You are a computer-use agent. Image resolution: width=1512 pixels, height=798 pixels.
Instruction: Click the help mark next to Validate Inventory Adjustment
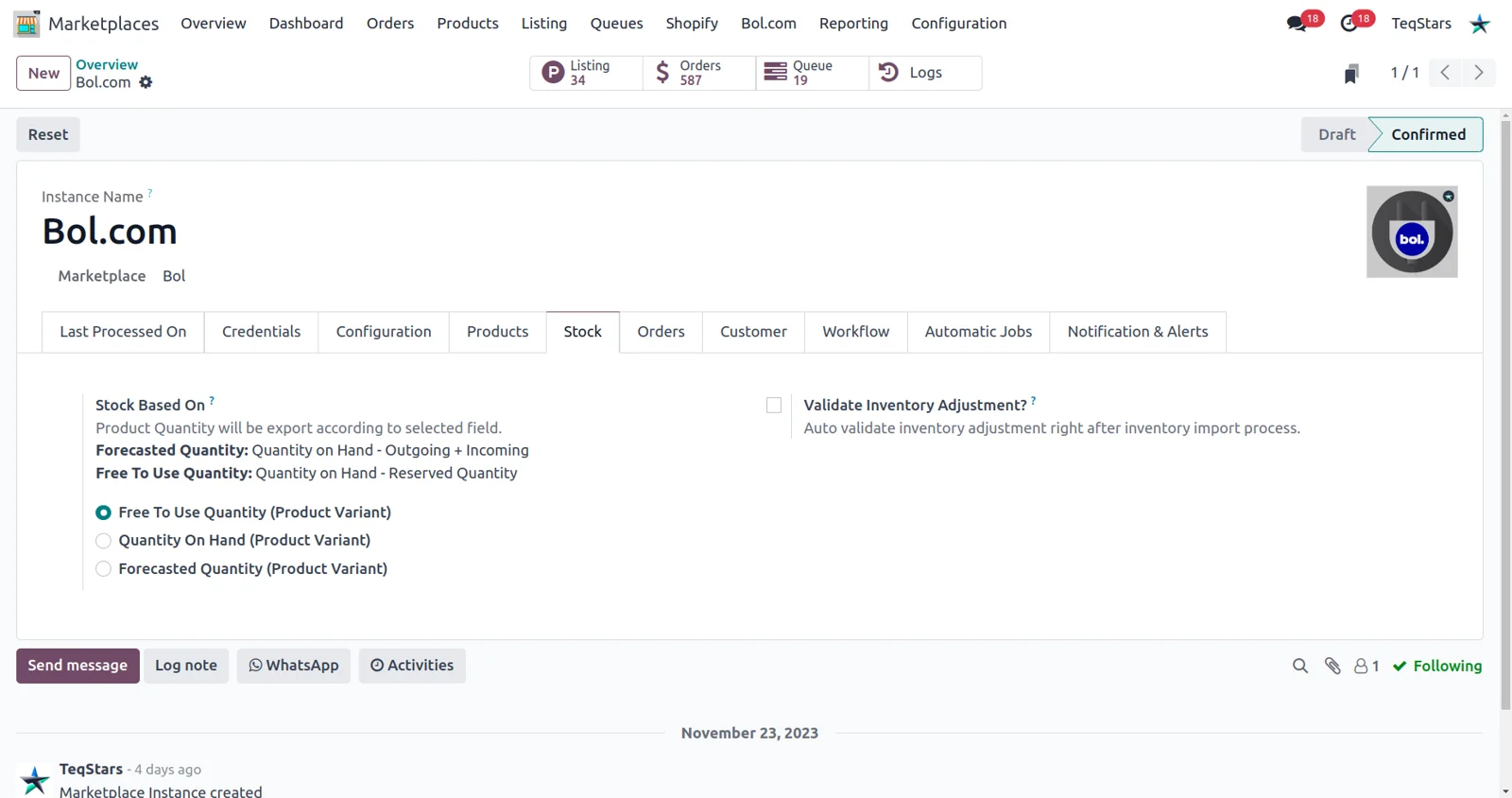[1034, 401]
